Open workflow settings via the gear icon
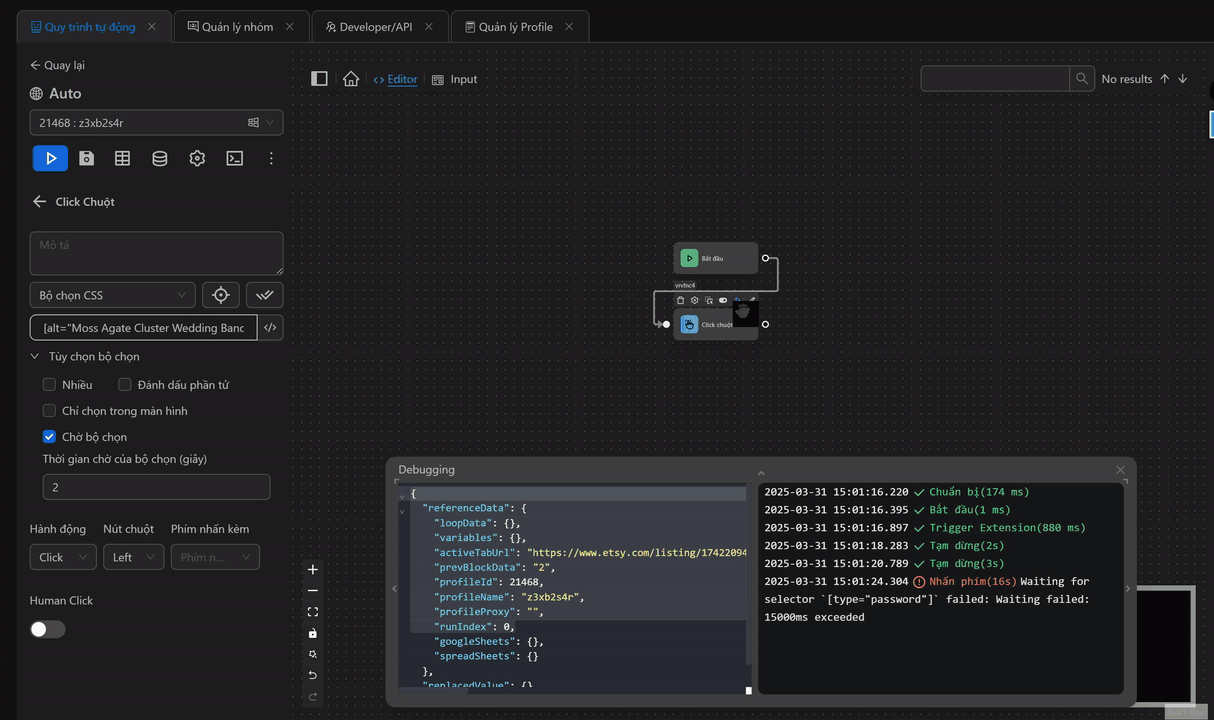The height and width of the screenshot is (720, 1214). pyautogui.click(x=197, y=158)
